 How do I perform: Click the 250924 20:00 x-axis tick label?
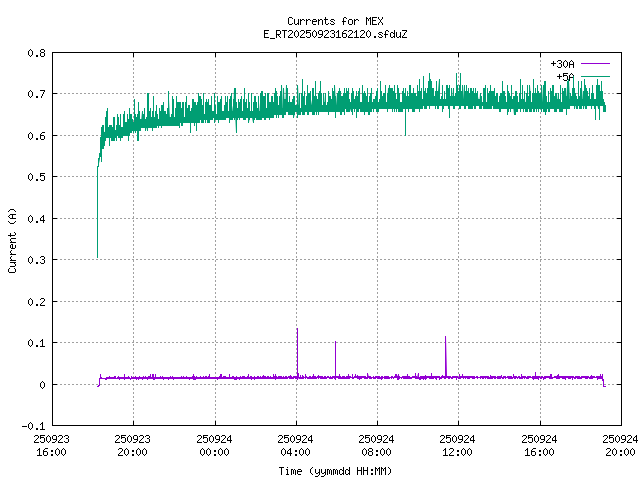point(619,445)
